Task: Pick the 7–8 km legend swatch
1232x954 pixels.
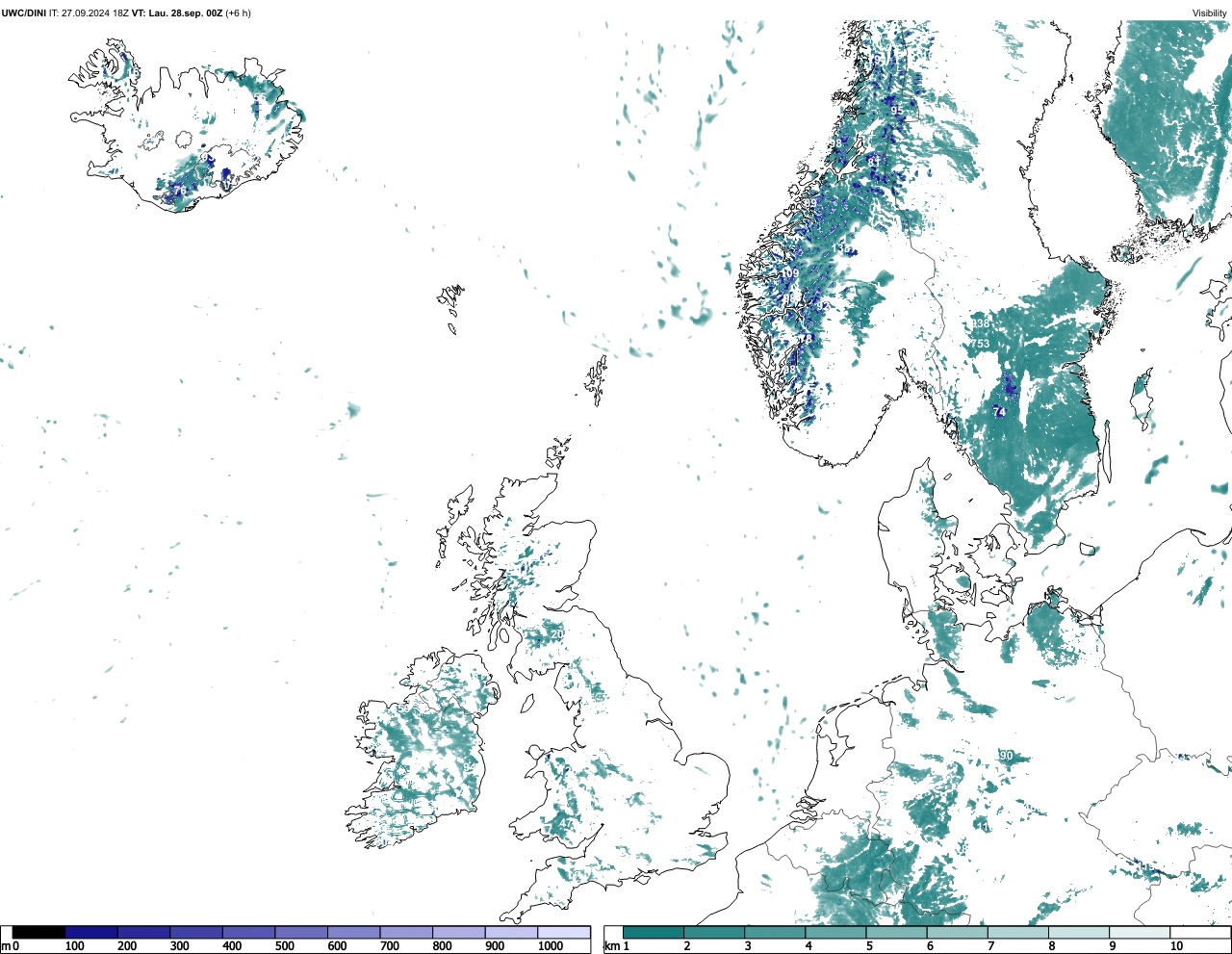Action: pyautogui.click(x=1017, y=932)
